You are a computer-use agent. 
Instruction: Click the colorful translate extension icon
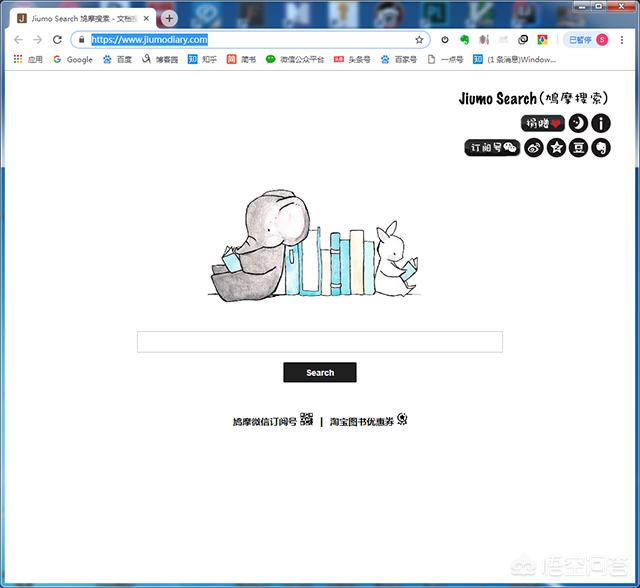[542, 40]
